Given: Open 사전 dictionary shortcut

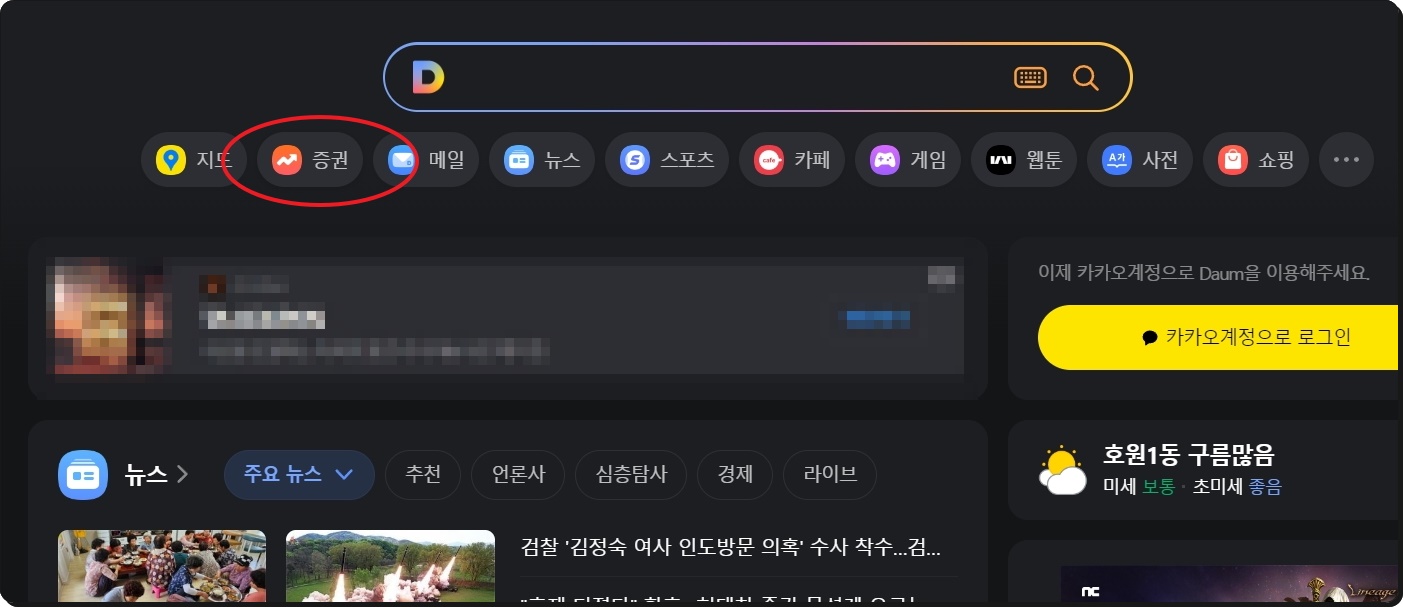Looking at the screenshot, I should (1140, 160).
